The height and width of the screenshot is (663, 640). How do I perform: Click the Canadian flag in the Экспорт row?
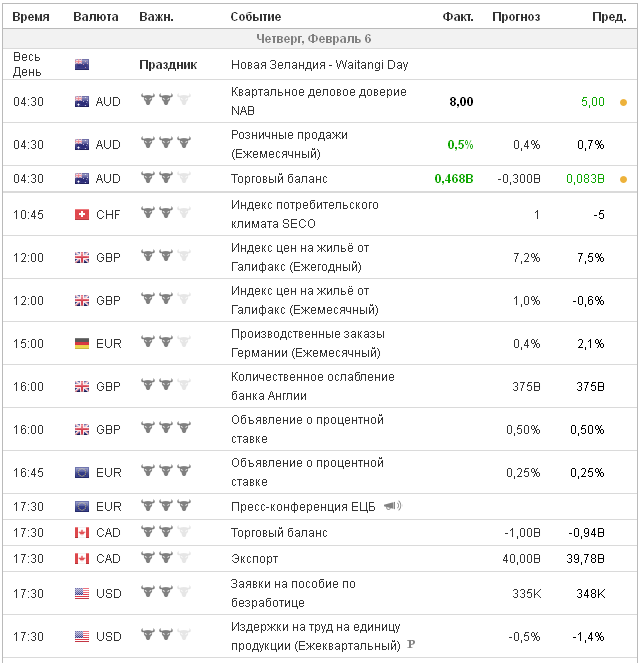pyautogui.click(x=82, y=559)
